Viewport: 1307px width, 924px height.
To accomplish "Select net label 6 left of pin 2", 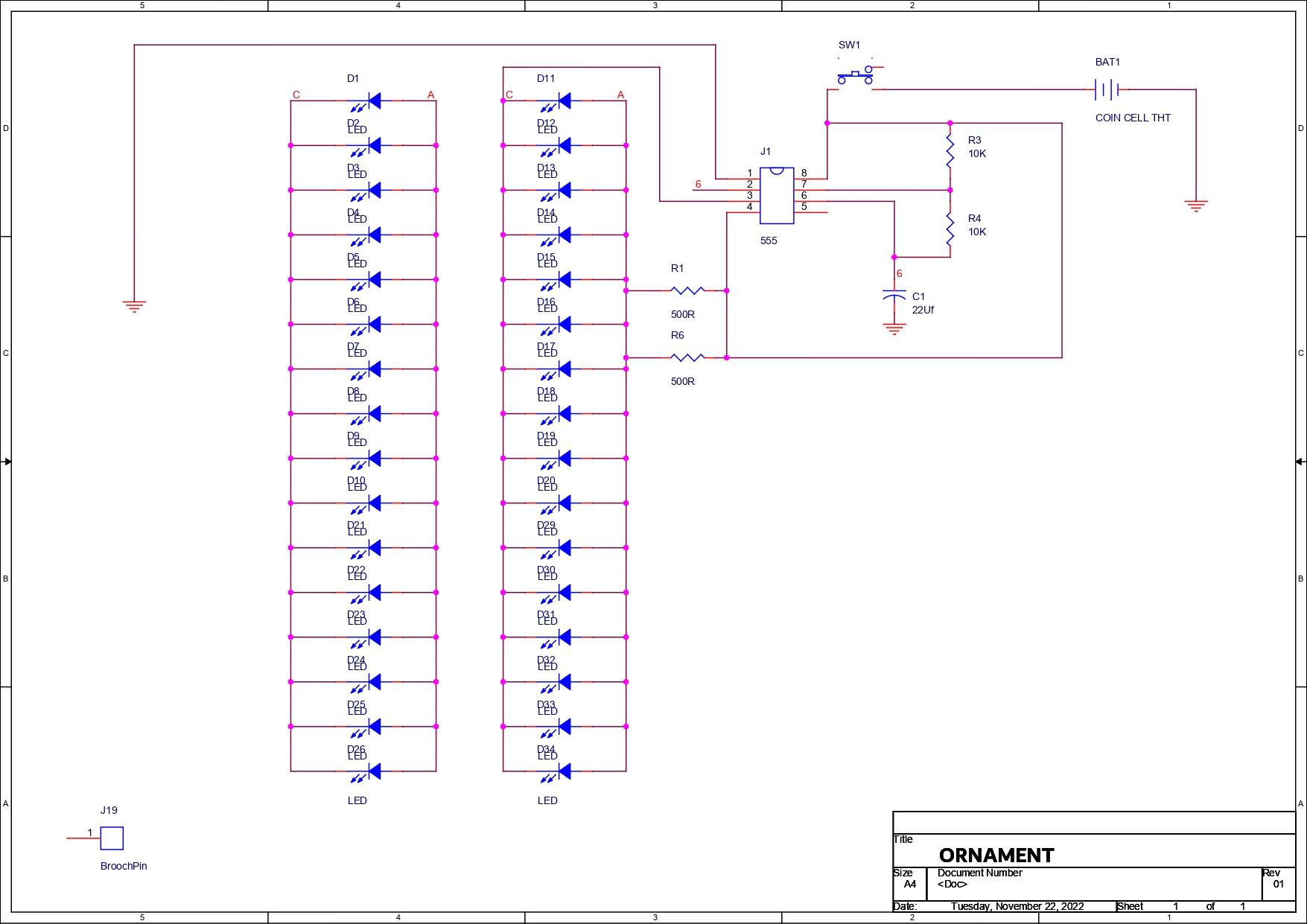I will point(698,184).
